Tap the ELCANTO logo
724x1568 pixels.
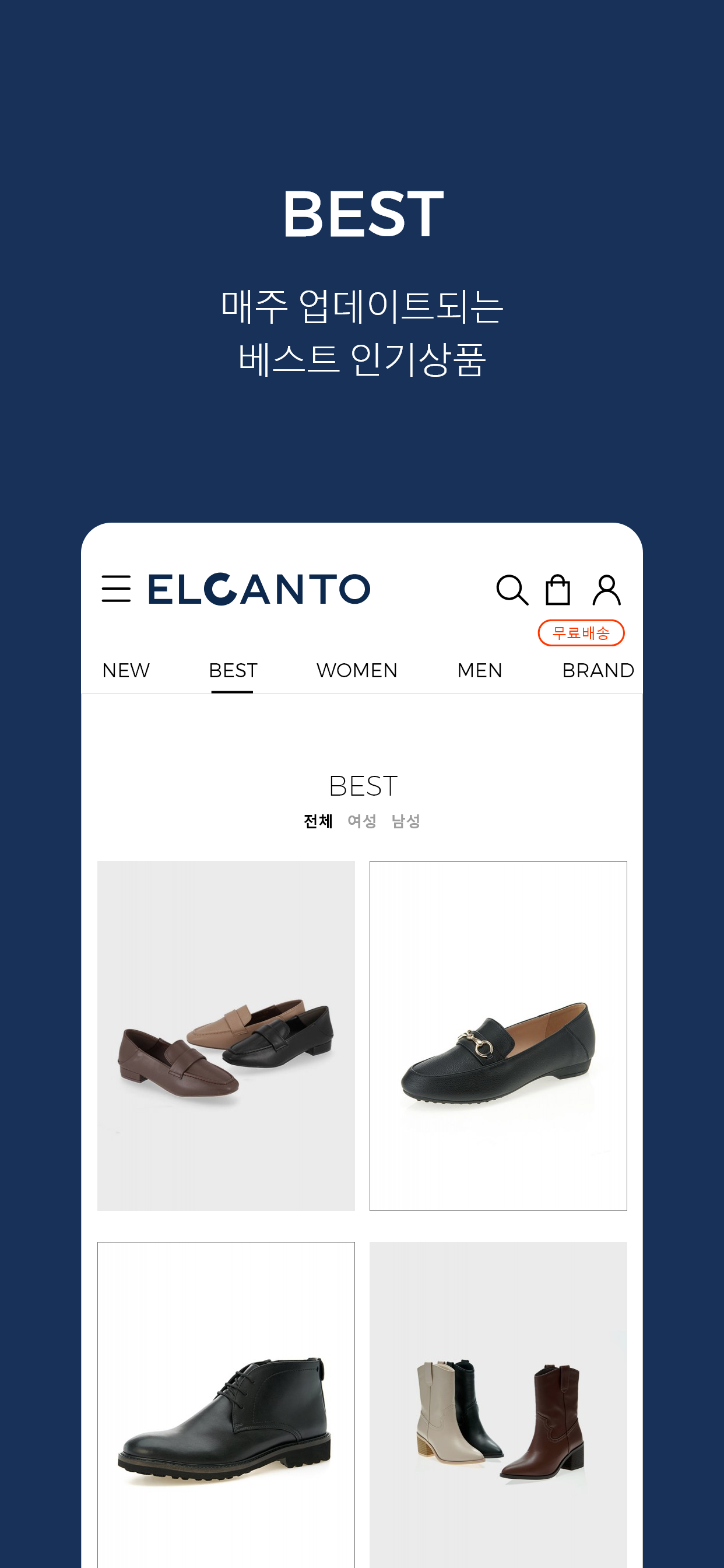(x=259, y=589)
